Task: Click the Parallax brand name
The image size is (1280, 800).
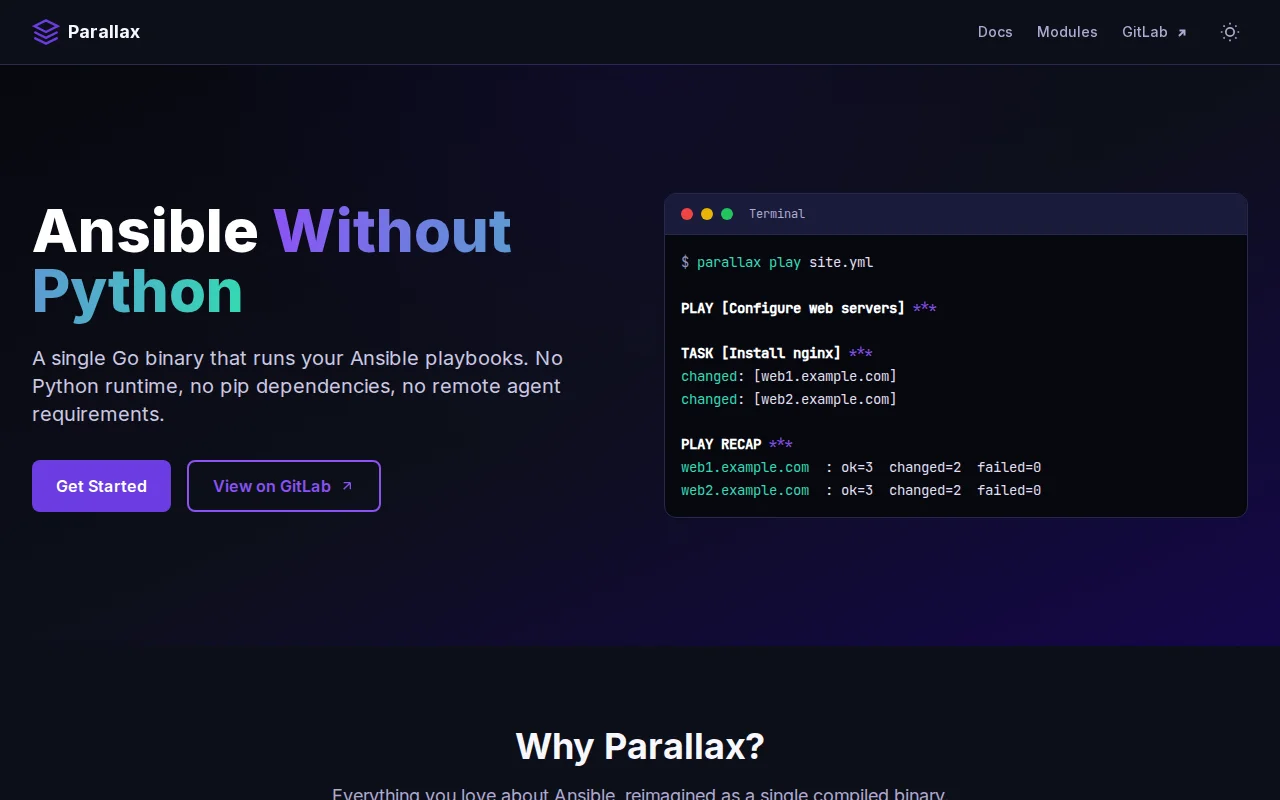Action: coord(104,32)
